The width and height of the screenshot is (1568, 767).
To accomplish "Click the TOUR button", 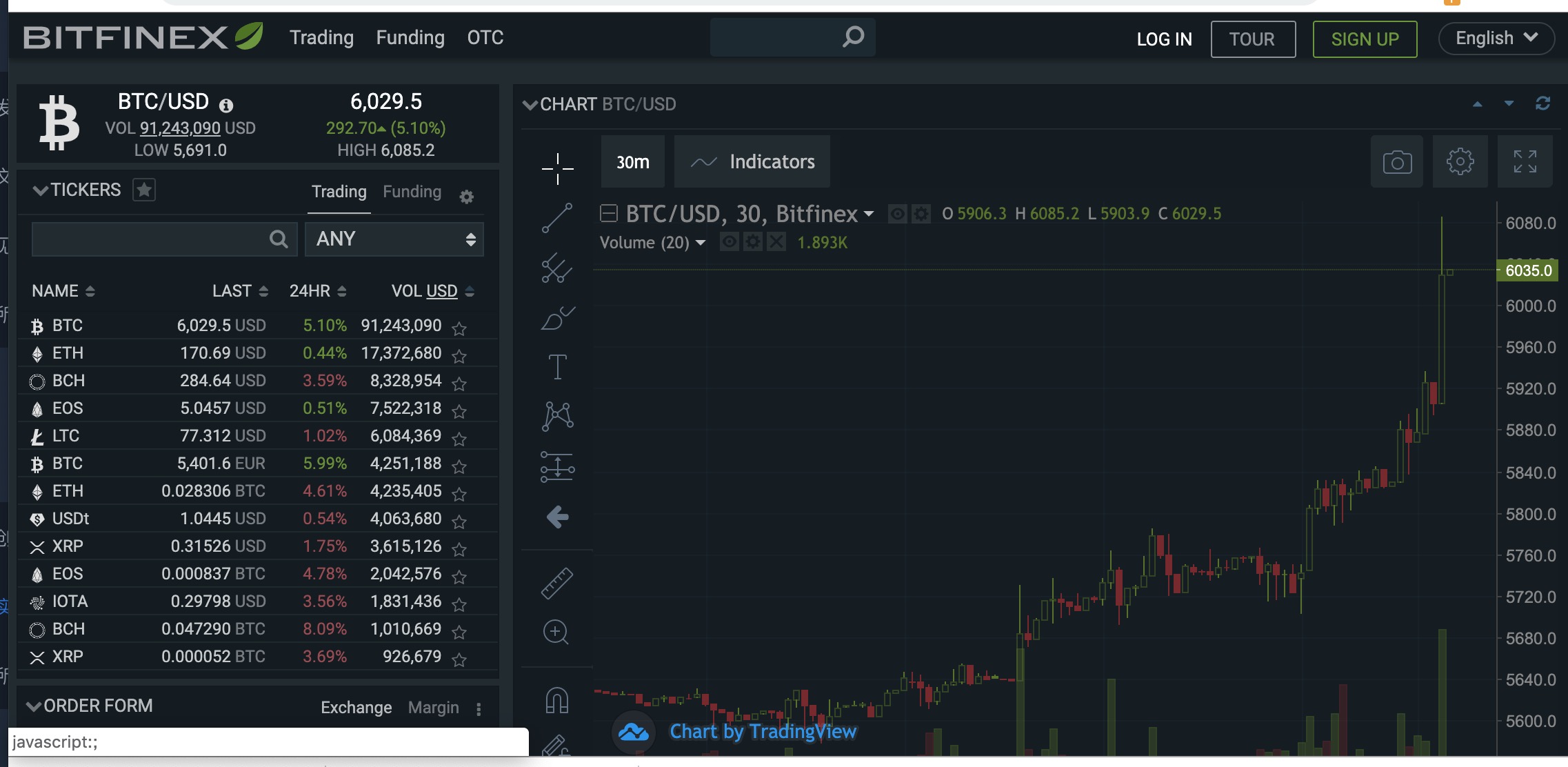I will (1253, 39).
